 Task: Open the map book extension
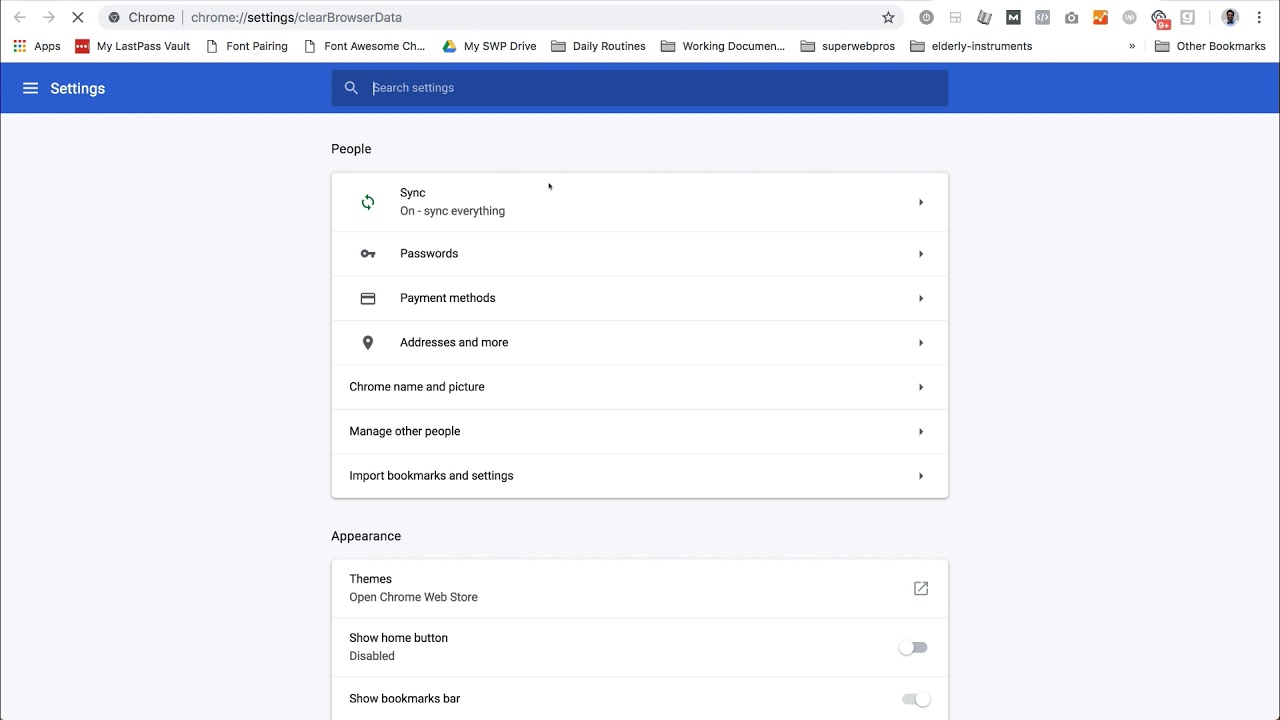click(984, 17)
